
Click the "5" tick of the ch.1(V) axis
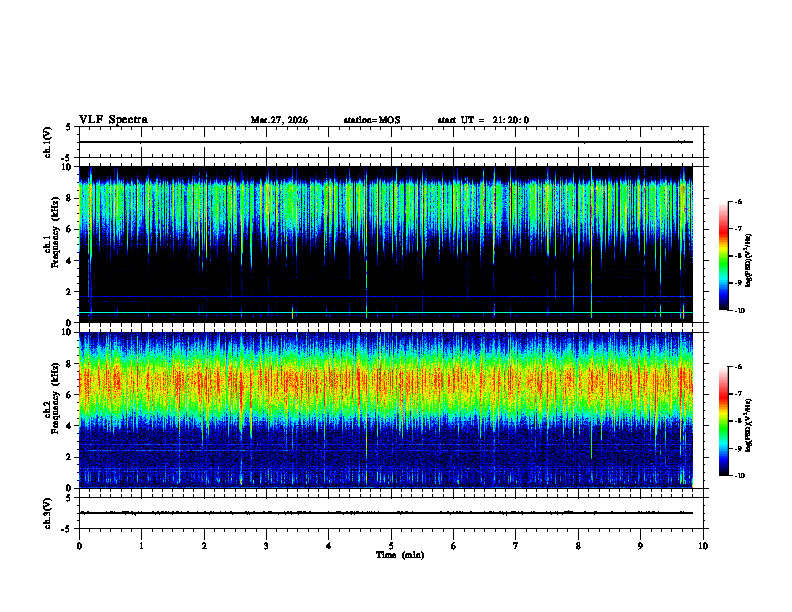[69, 127]
